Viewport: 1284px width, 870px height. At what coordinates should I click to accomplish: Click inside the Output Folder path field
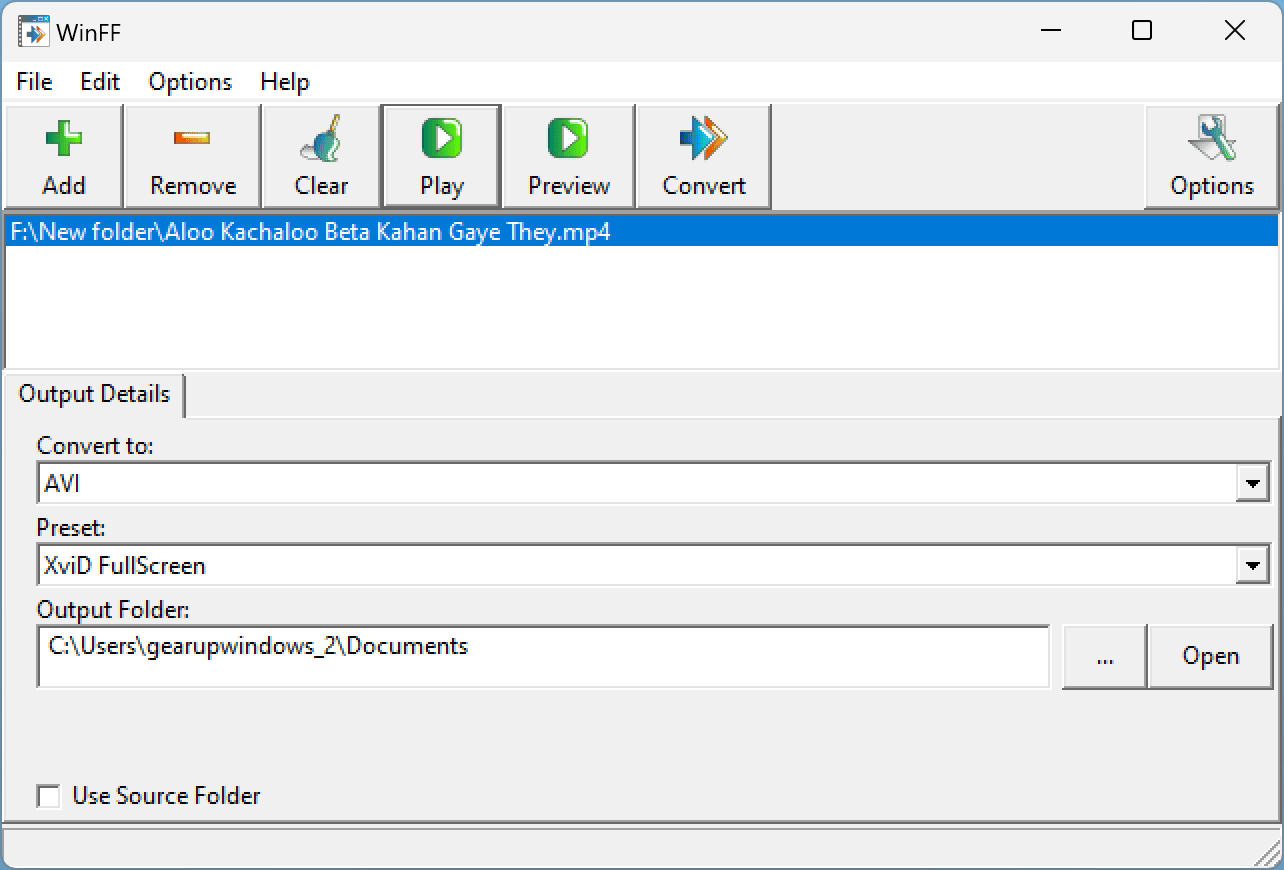[544, 657]
